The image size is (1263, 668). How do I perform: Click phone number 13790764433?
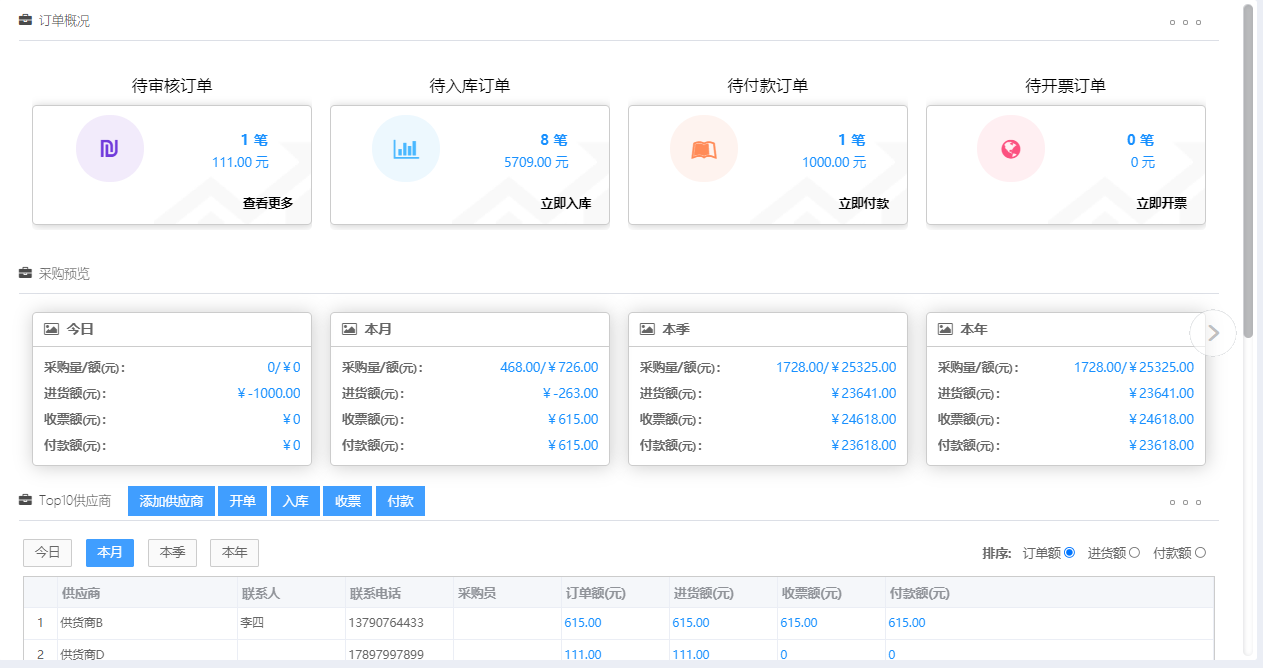[386, 623]
